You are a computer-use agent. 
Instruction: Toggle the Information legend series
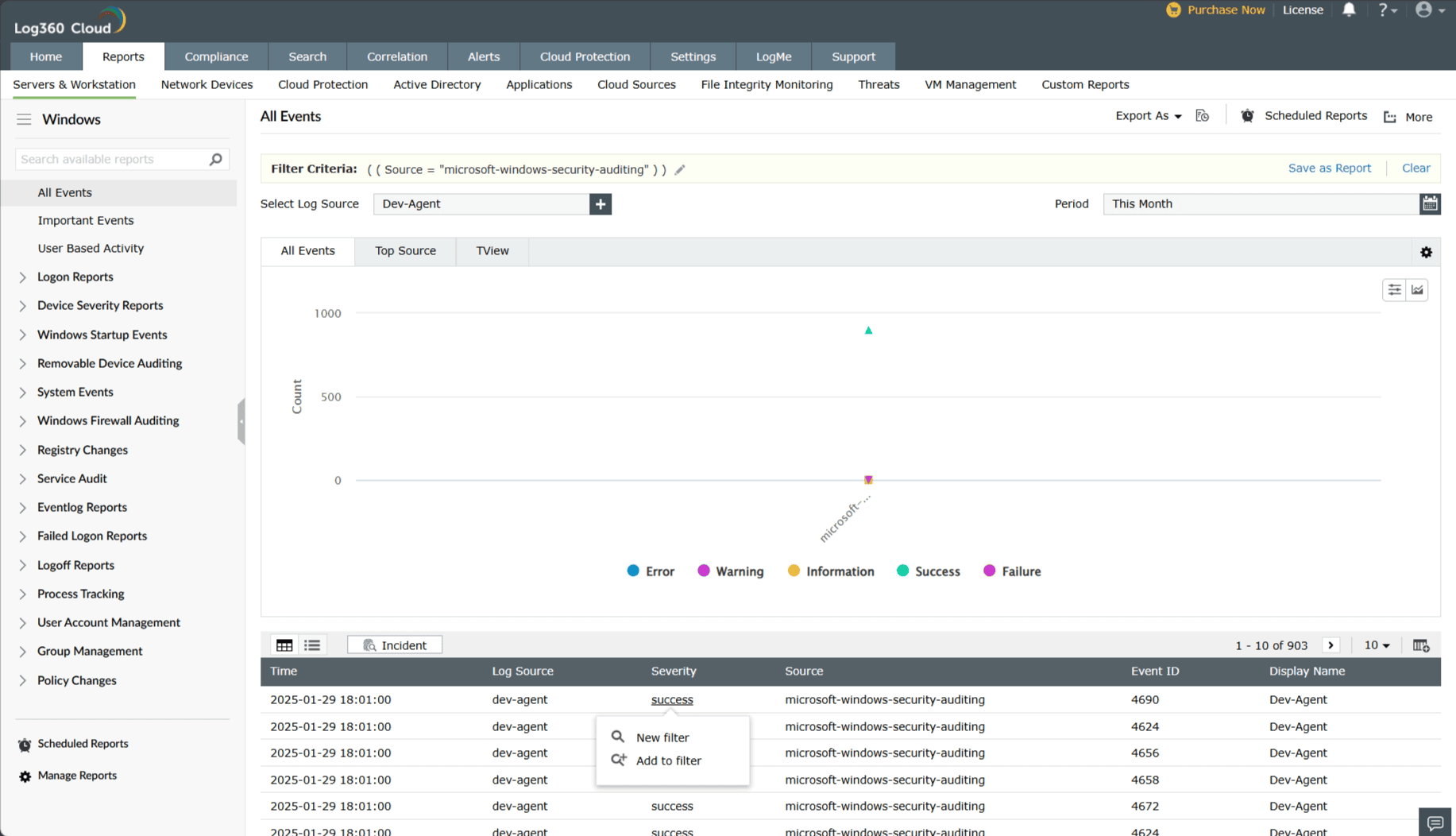coord(830,571)
